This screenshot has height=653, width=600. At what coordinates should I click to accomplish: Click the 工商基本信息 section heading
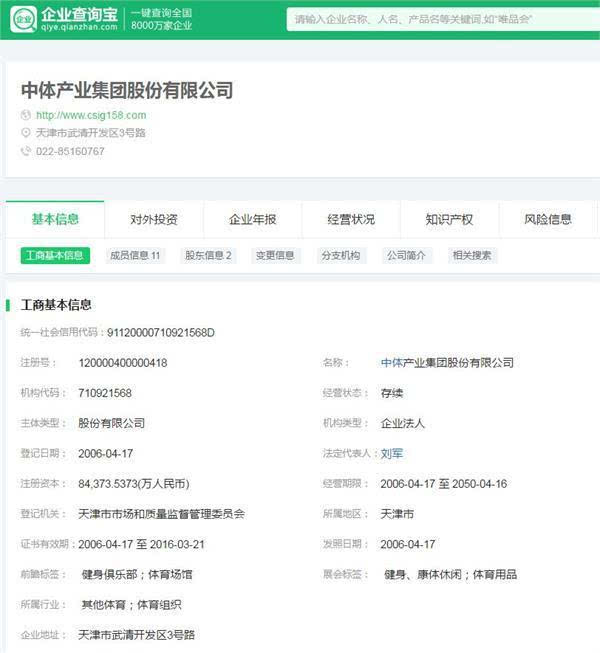56,305
